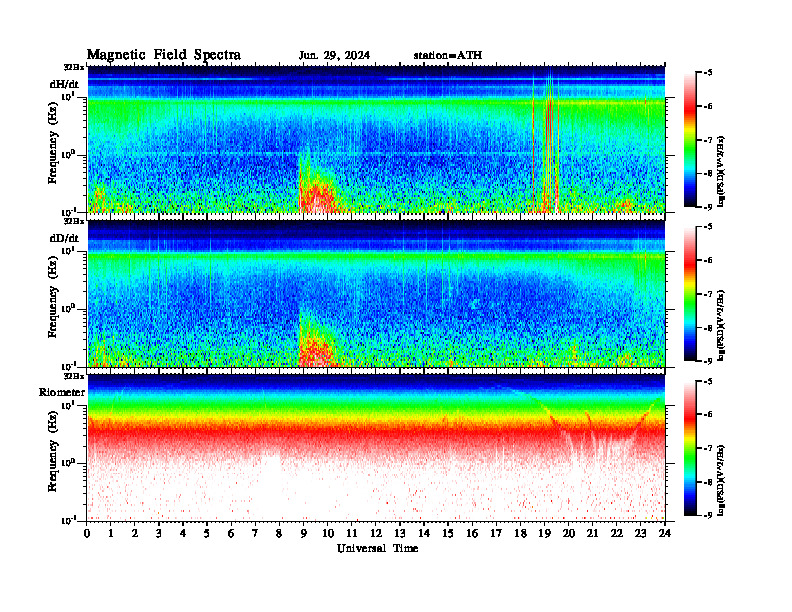Click the hour 8 tick label
The image size is (792, 612).
point(279,533)
